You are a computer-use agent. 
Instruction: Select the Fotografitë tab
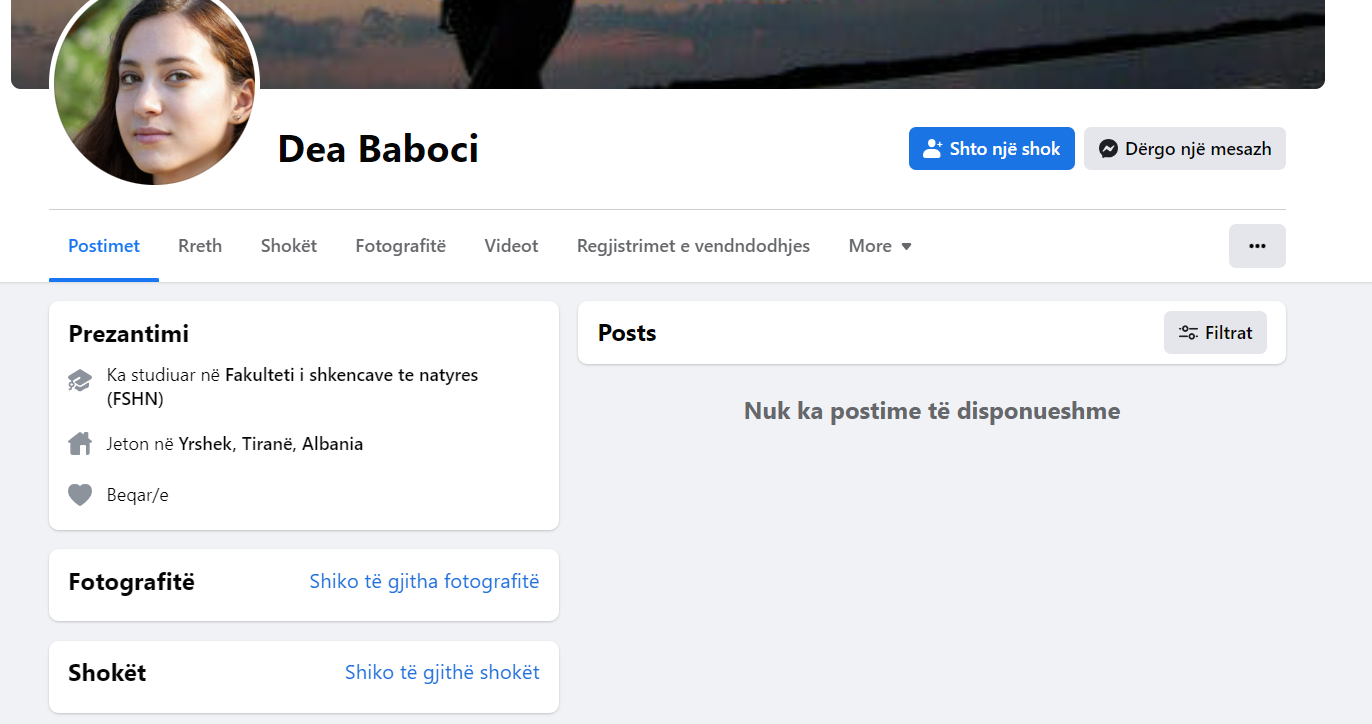coord(401,246)
